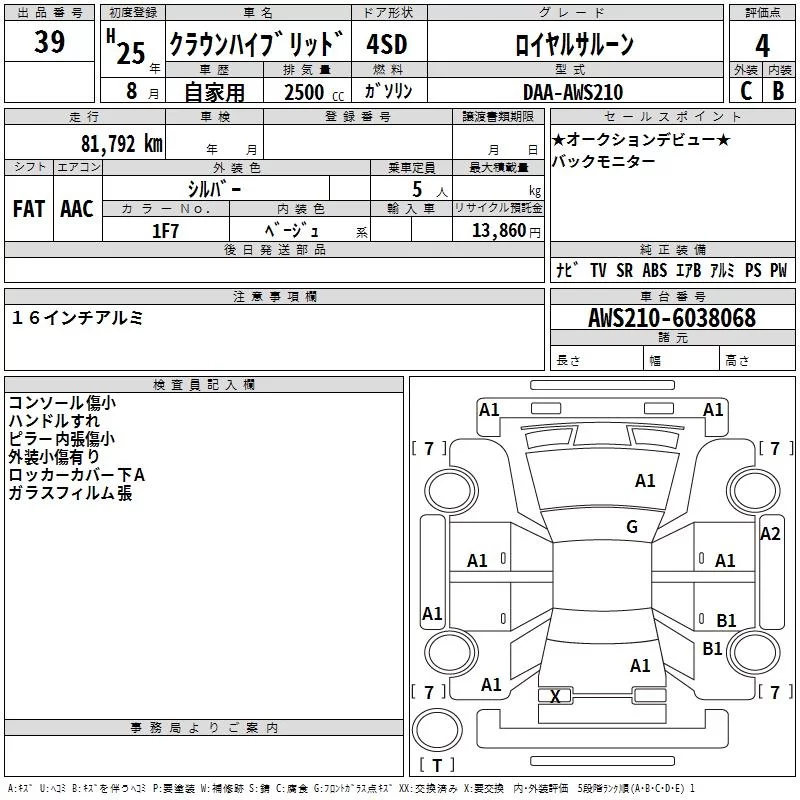Select chassis number AWS210-6038068

672,318
